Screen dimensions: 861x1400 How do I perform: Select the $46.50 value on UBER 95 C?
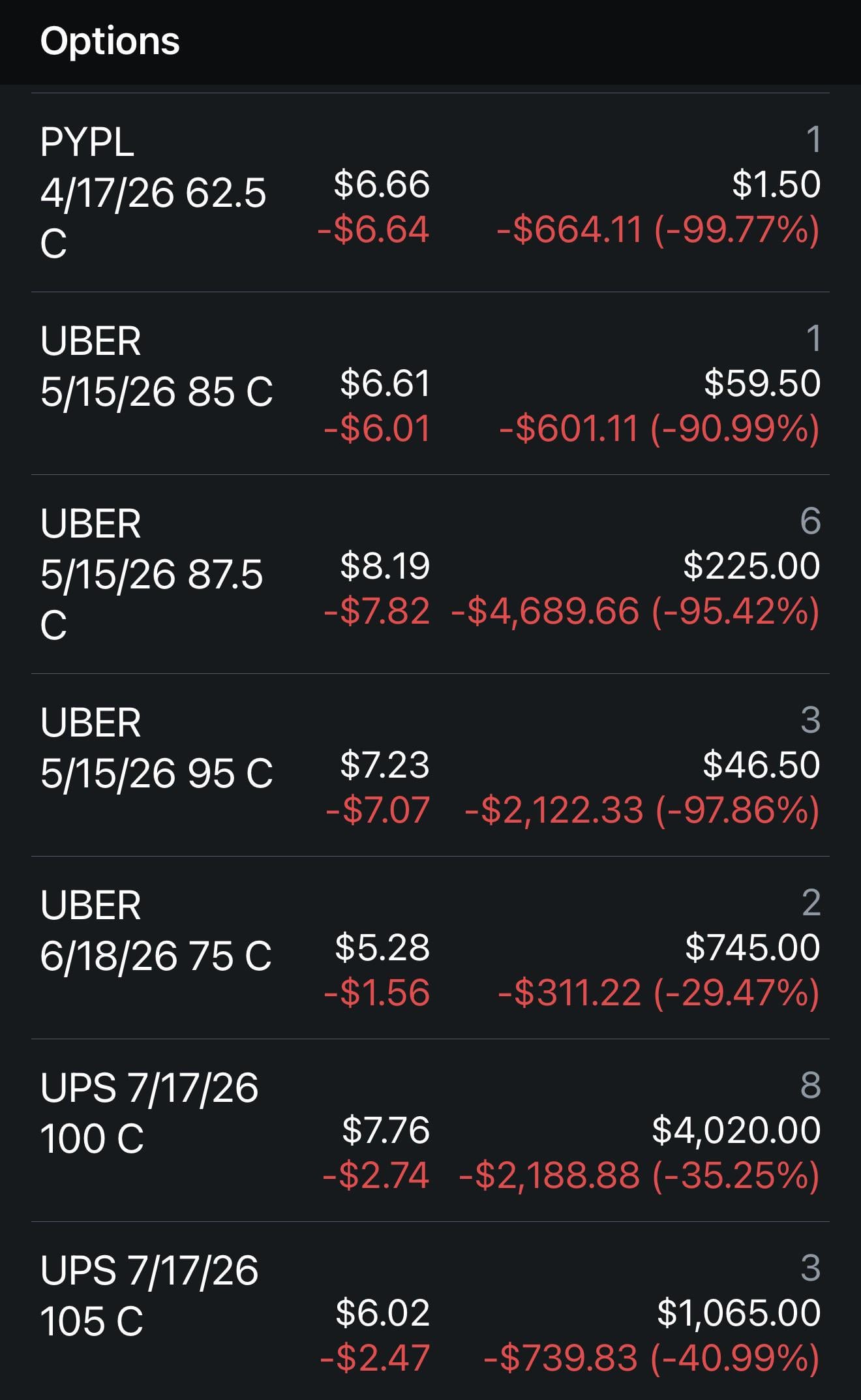tap(761, 765)
